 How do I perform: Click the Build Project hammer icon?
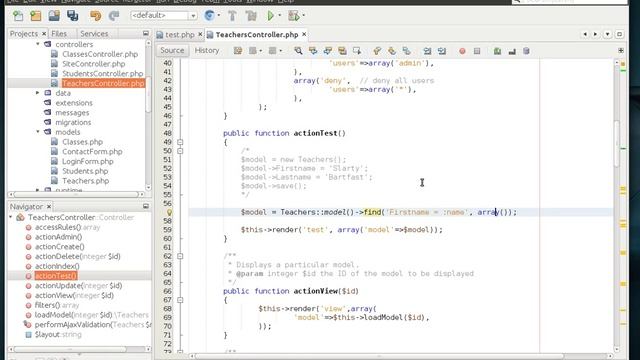(232, 16)
